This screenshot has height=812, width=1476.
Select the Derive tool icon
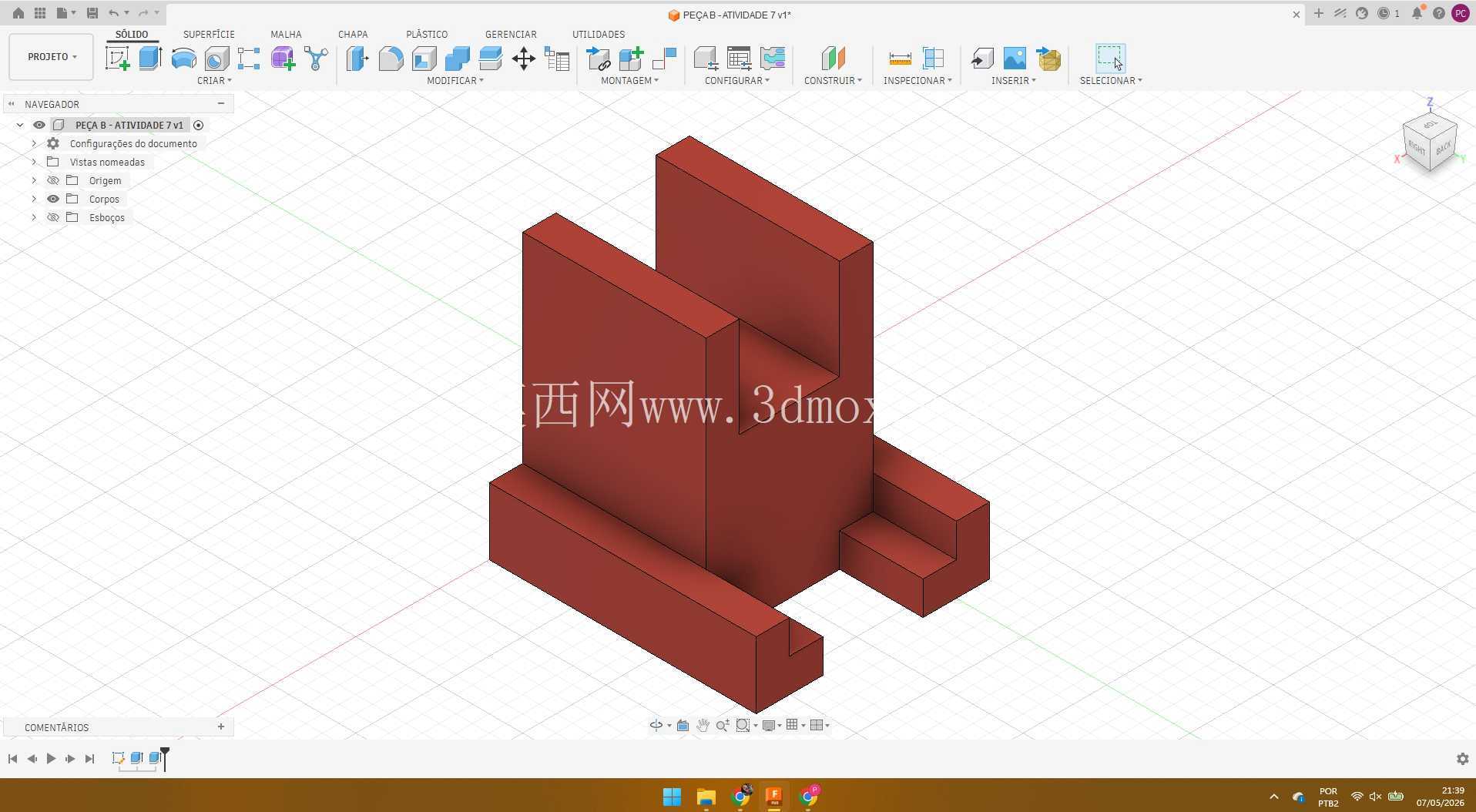(316, 59)
